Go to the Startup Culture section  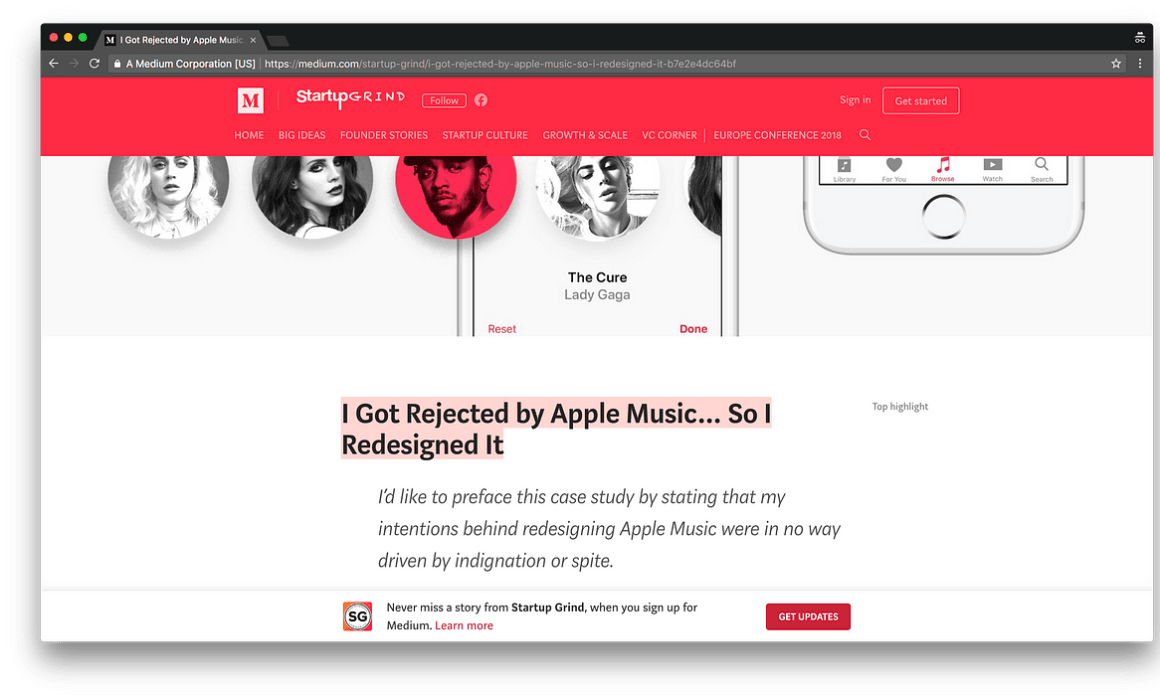pyautogui.click(x=485, y=135)
